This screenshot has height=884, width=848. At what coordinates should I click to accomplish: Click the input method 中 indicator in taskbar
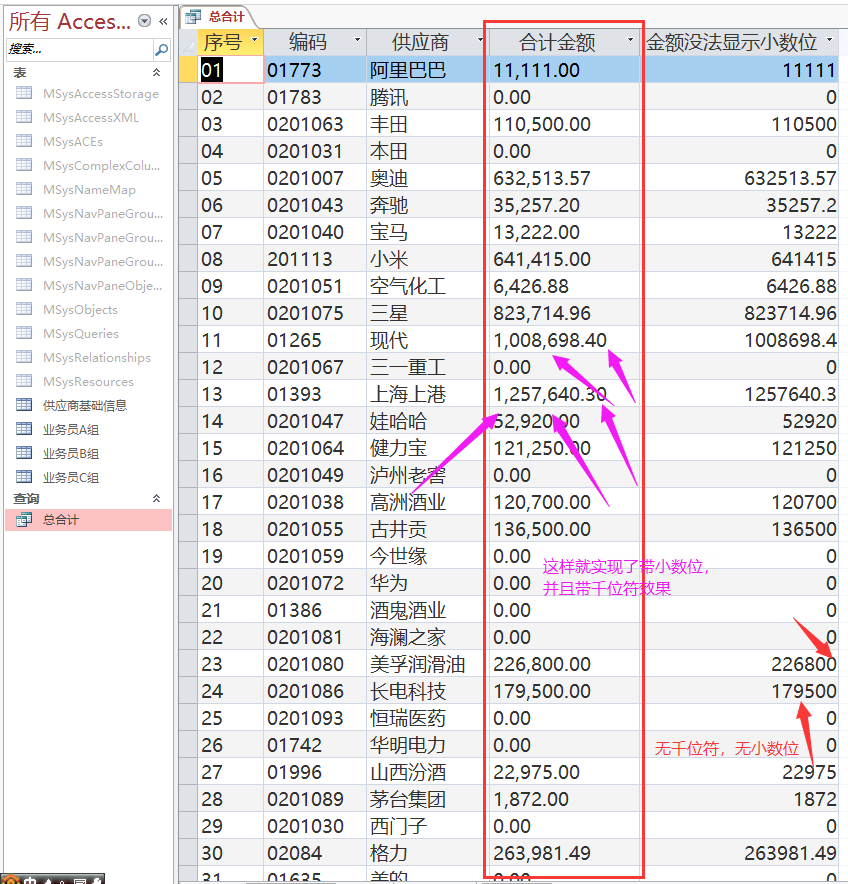(x=30, y=879)
